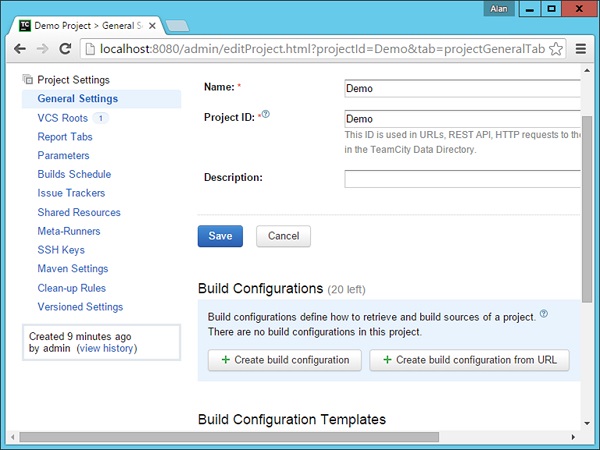The image size is (600, 450).
Task: Open help icon beside build configurations text
Action: (544, 313)
